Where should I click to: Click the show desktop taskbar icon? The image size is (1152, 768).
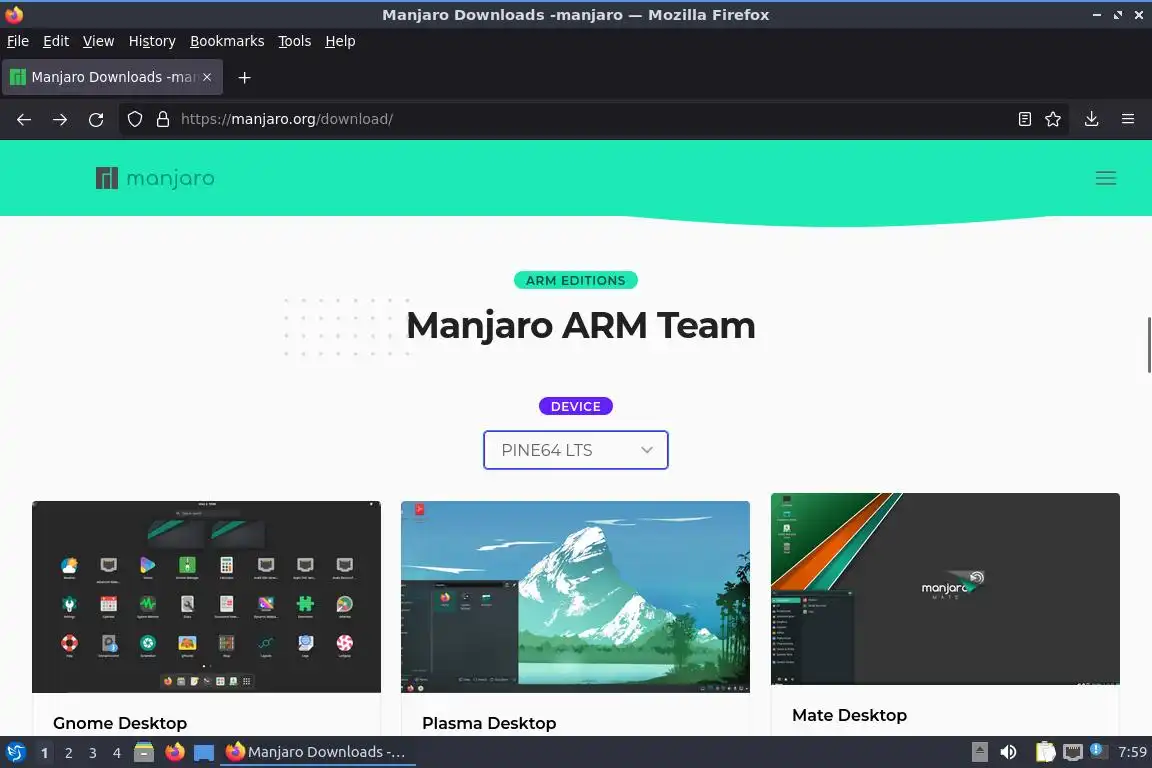[204, 753]
